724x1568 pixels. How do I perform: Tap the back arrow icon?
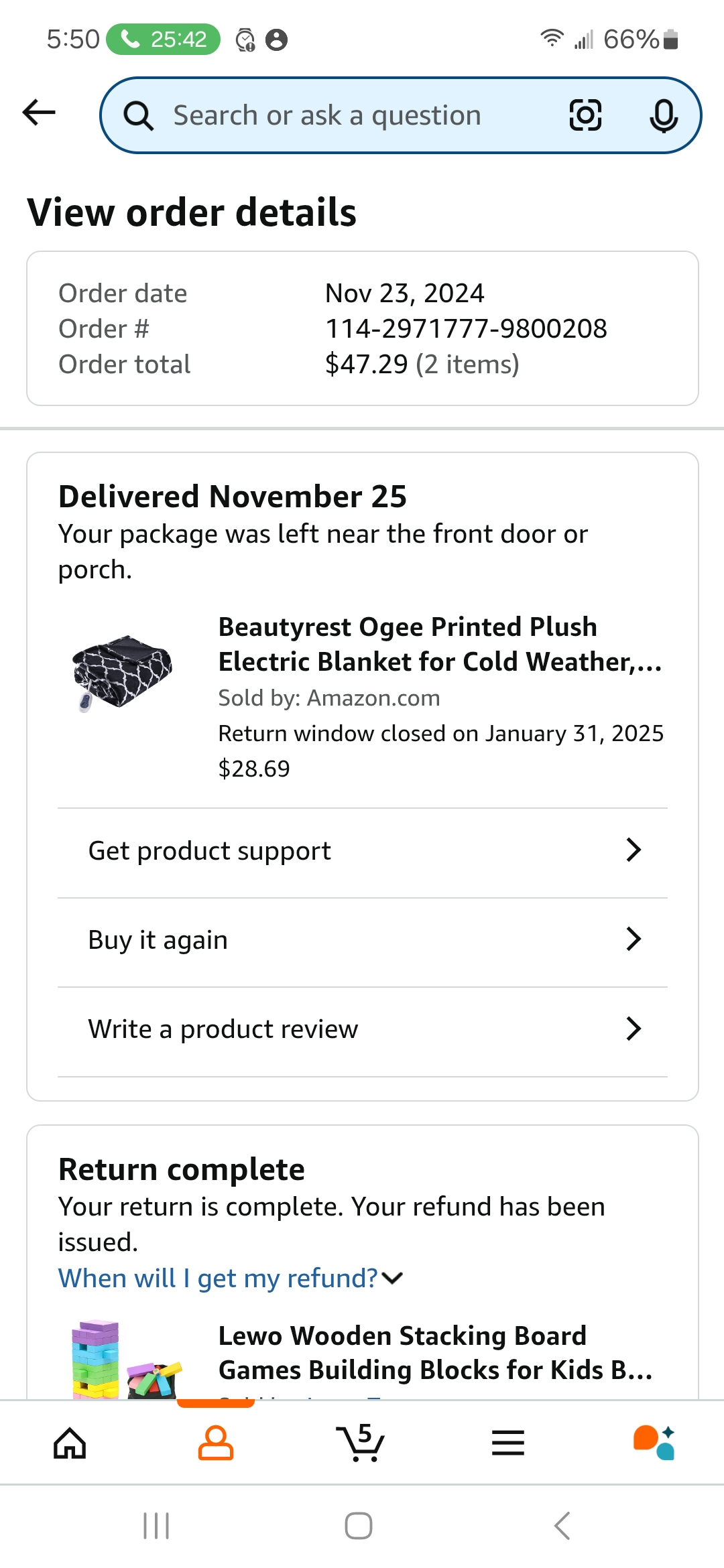(39, 113)
